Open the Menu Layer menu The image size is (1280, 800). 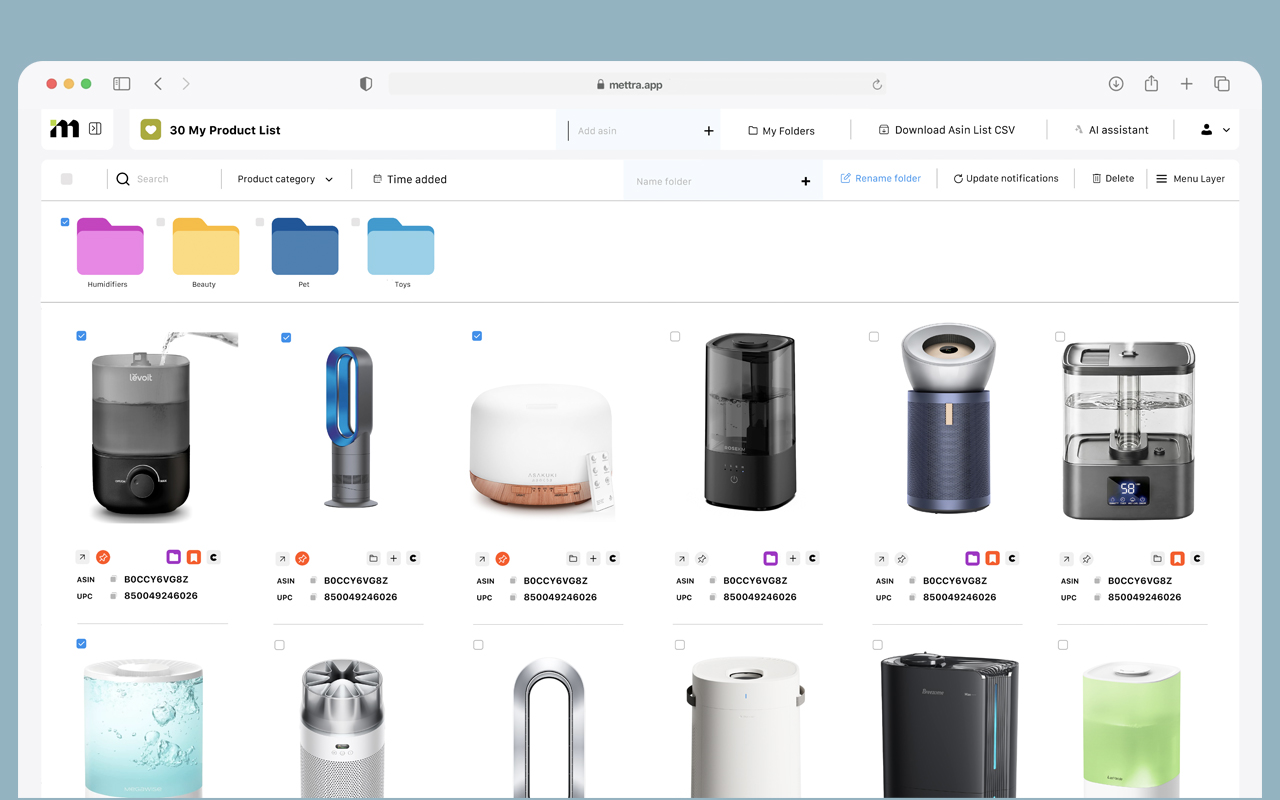1190,179
